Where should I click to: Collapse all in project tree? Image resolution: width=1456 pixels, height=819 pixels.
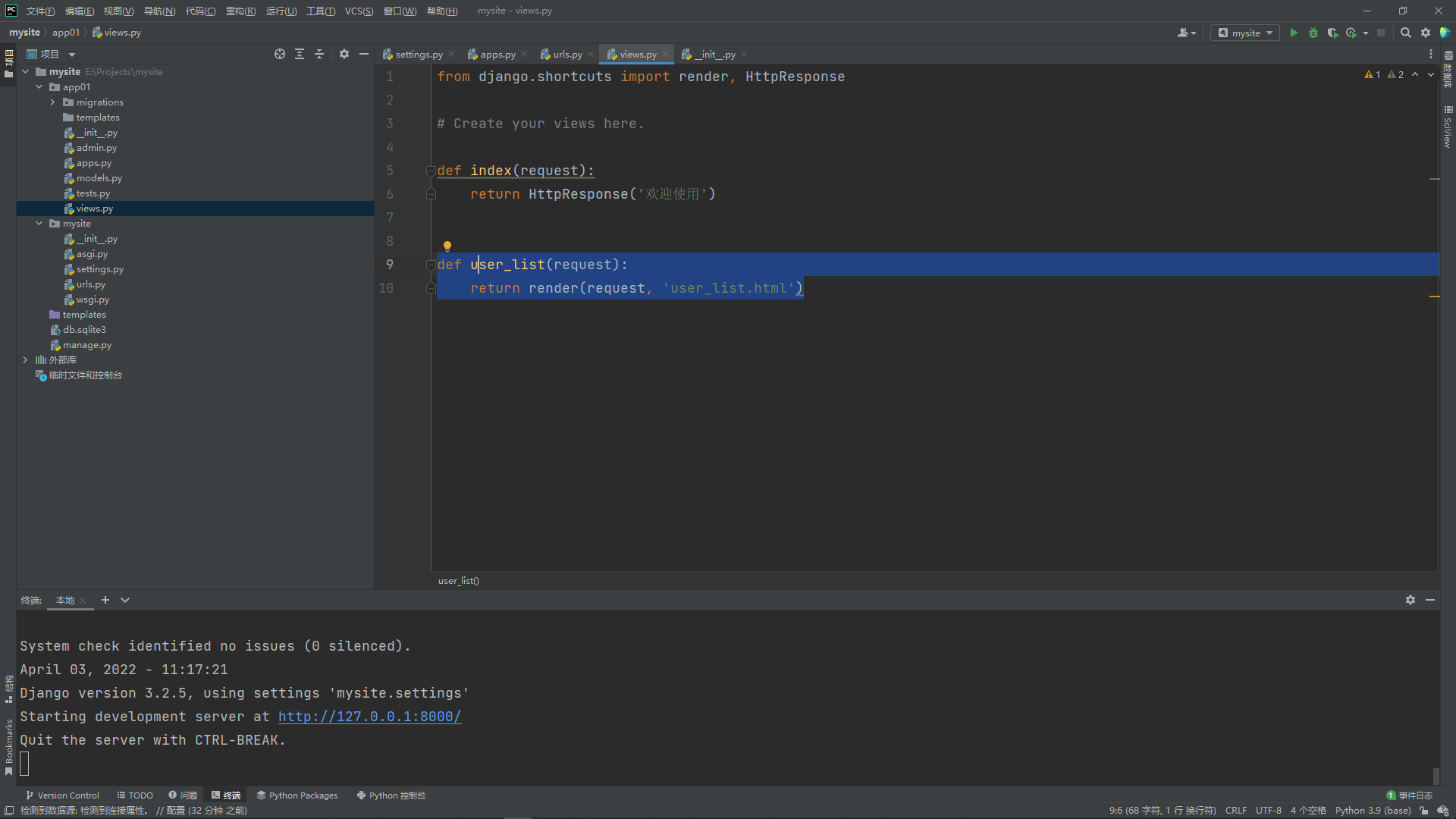click(x=319, y=54)
